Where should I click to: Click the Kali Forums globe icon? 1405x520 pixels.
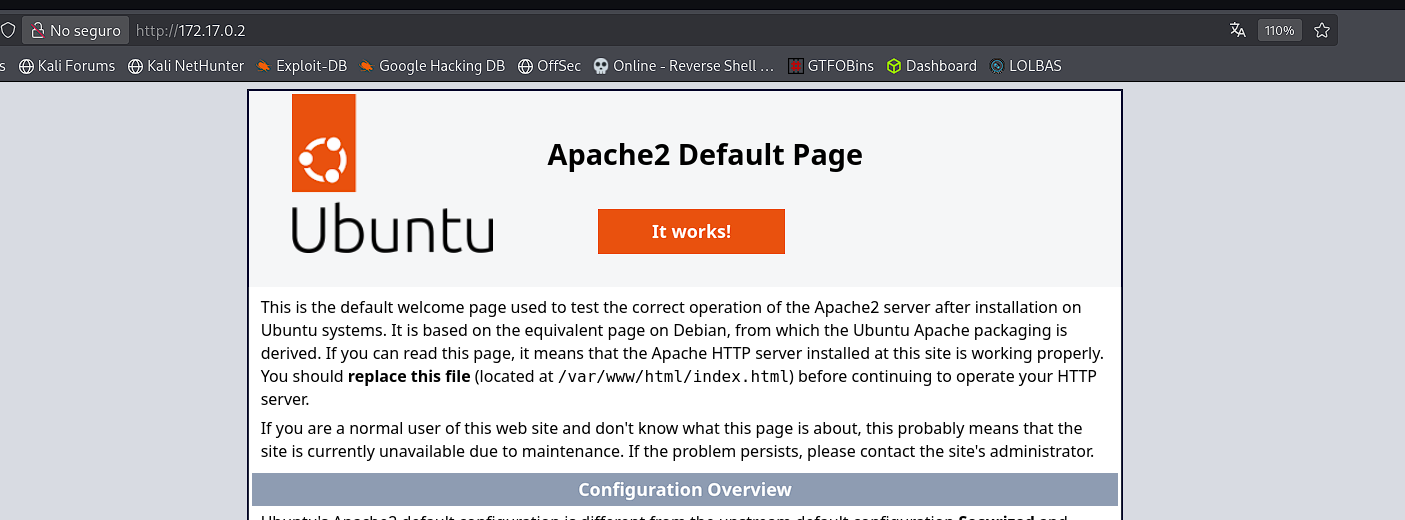pyautogui.click(x=26, y=66)
